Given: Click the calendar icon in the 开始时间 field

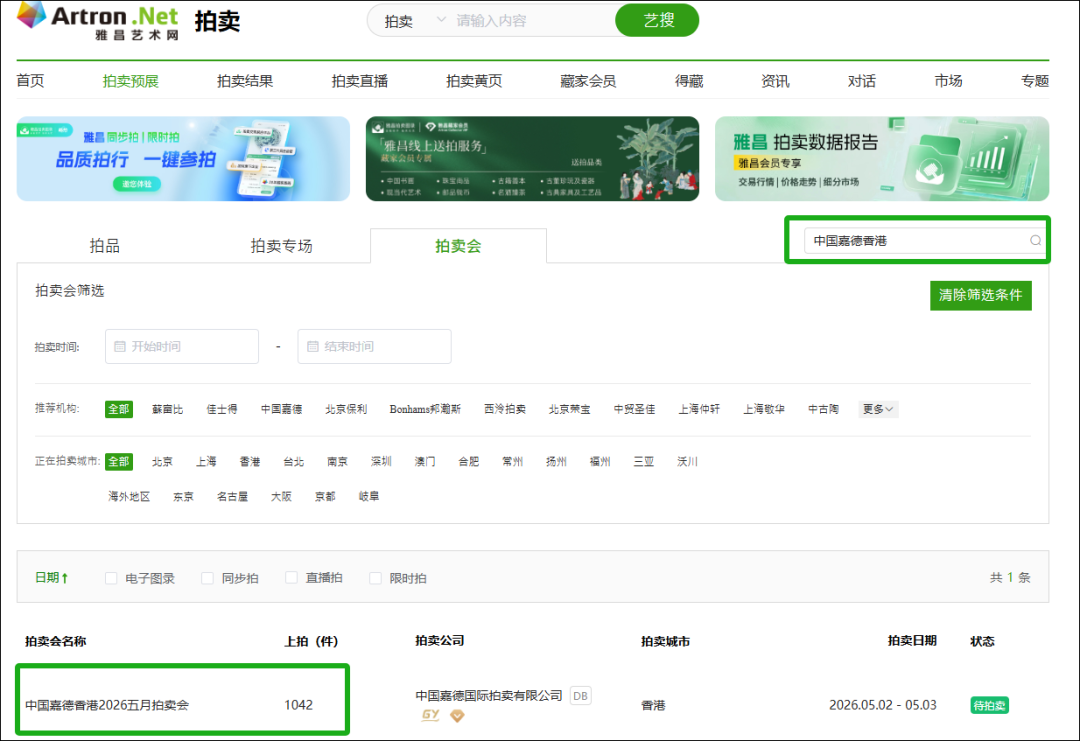Looking at the screenshot, I should coord(120,346).
